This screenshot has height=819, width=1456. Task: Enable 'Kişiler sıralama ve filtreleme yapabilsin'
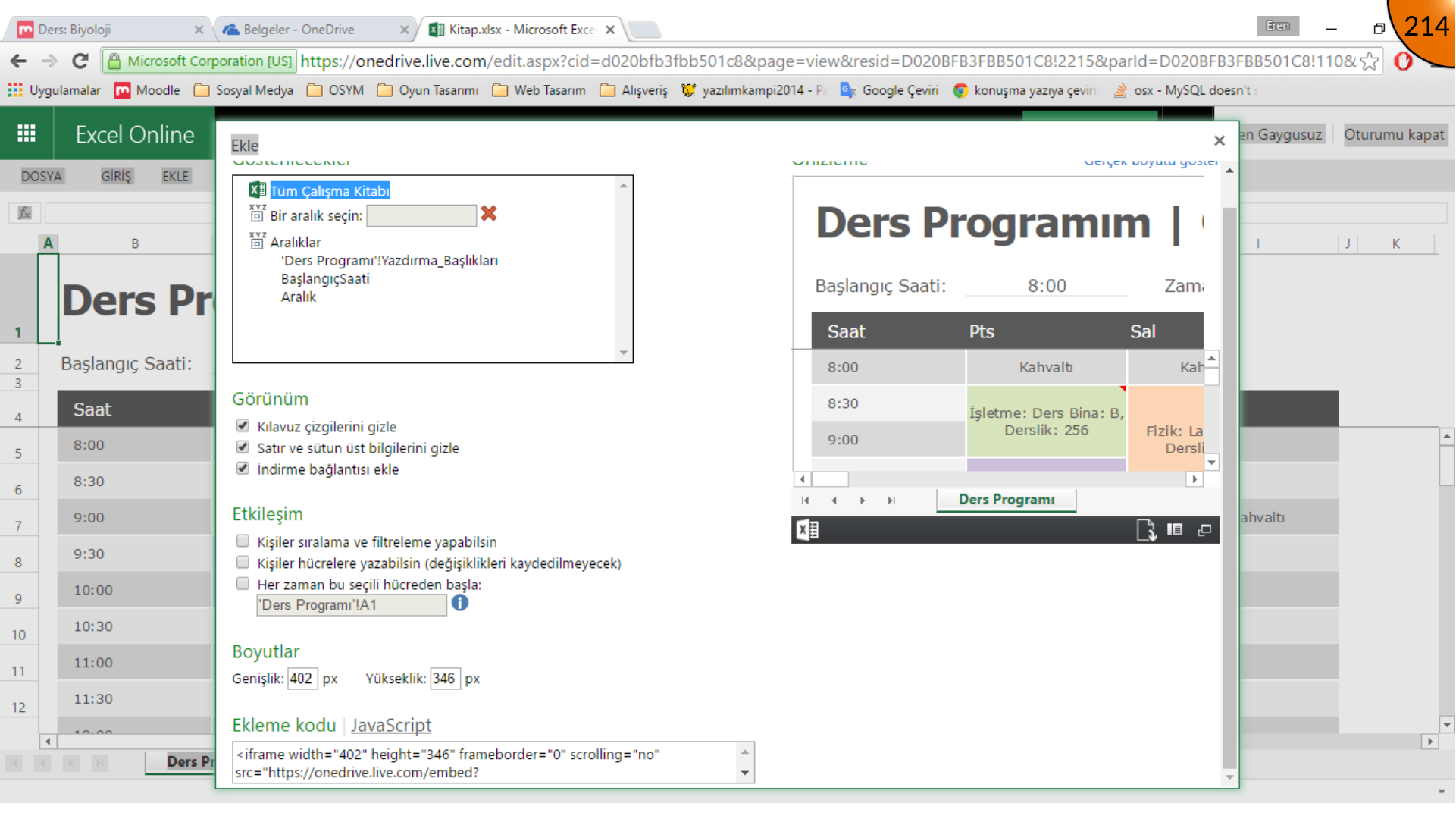point(243,541)
